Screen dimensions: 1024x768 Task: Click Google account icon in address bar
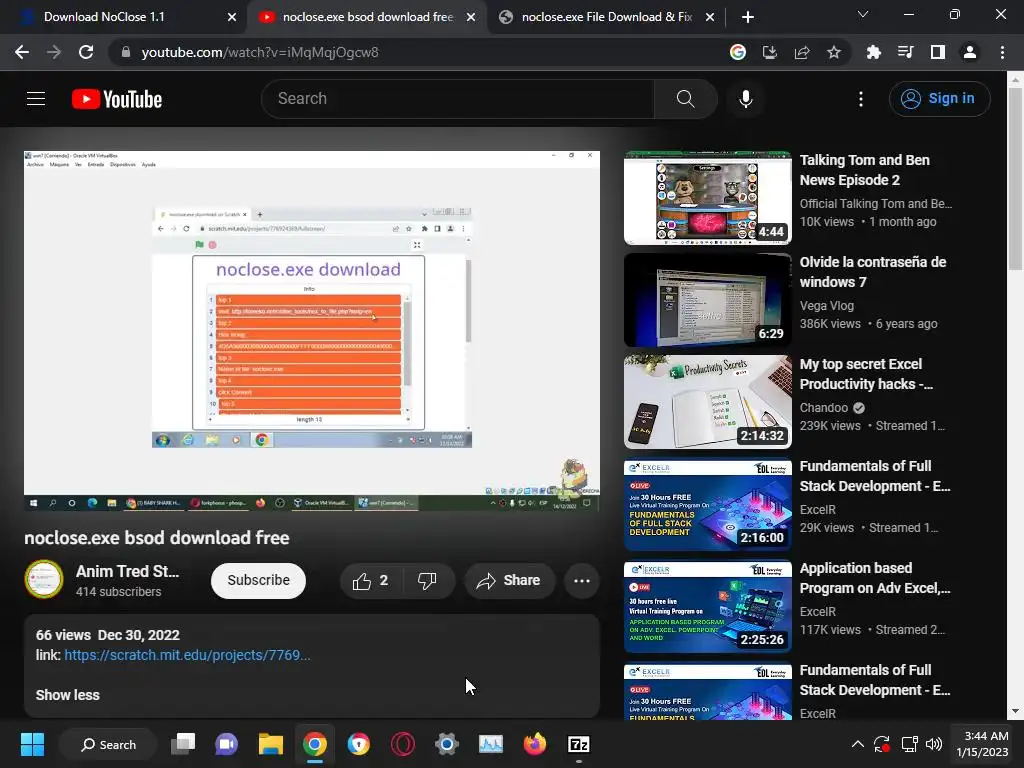tap(737, 52)
